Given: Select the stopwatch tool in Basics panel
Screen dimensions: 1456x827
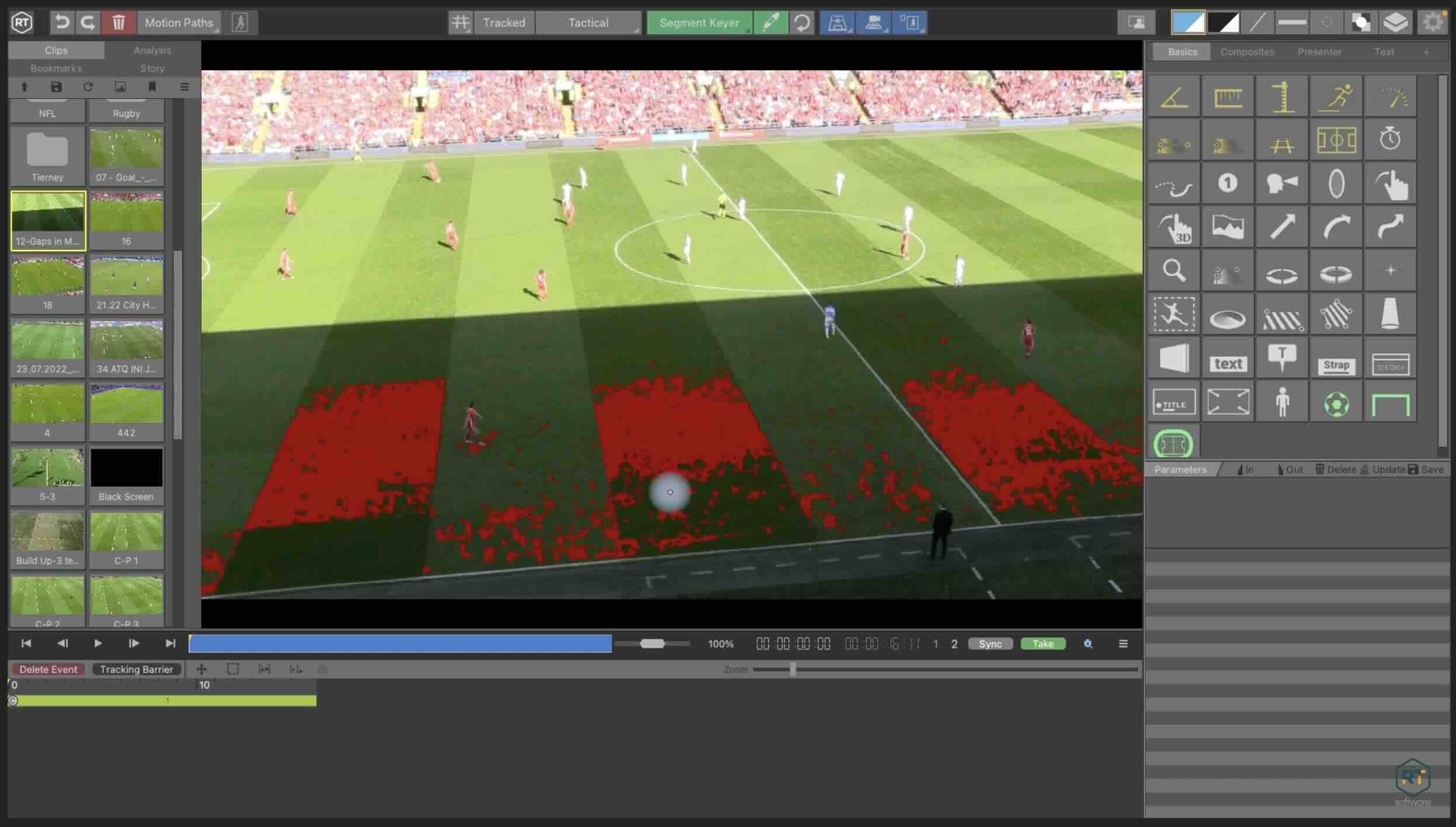Looking at the screenshot, I should [1390, 139].
